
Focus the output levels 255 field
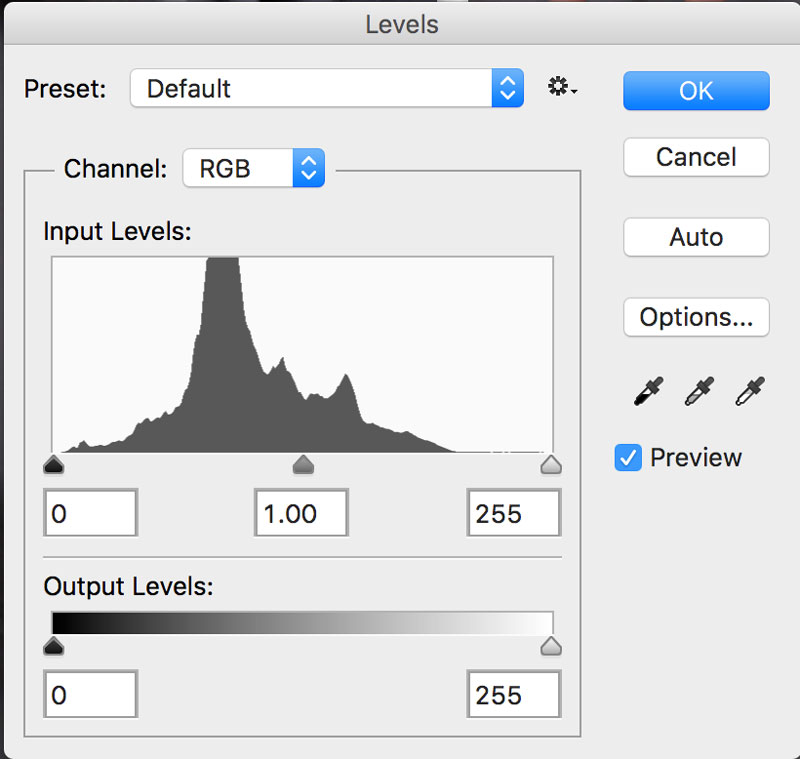click(514, 694)
